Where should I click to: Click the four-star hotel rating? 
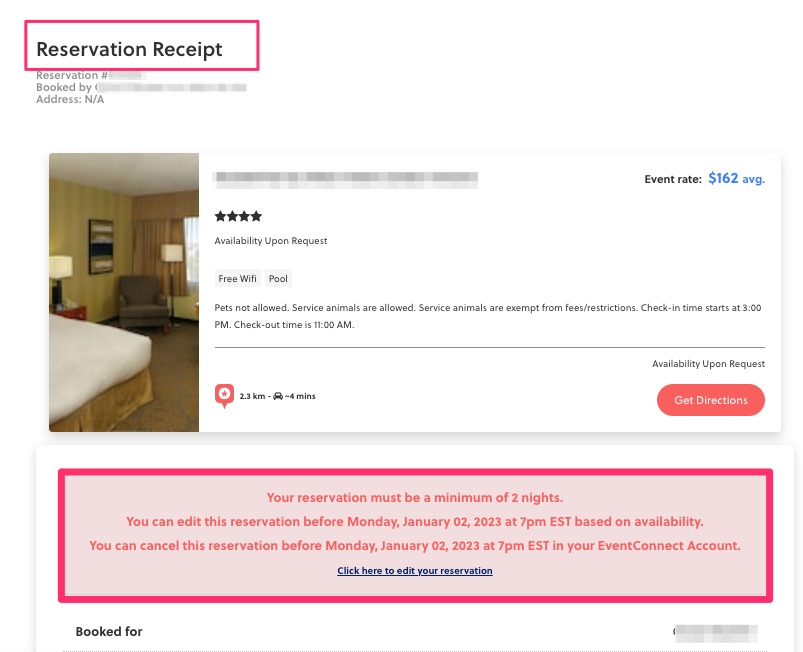(x=238, y=216)
